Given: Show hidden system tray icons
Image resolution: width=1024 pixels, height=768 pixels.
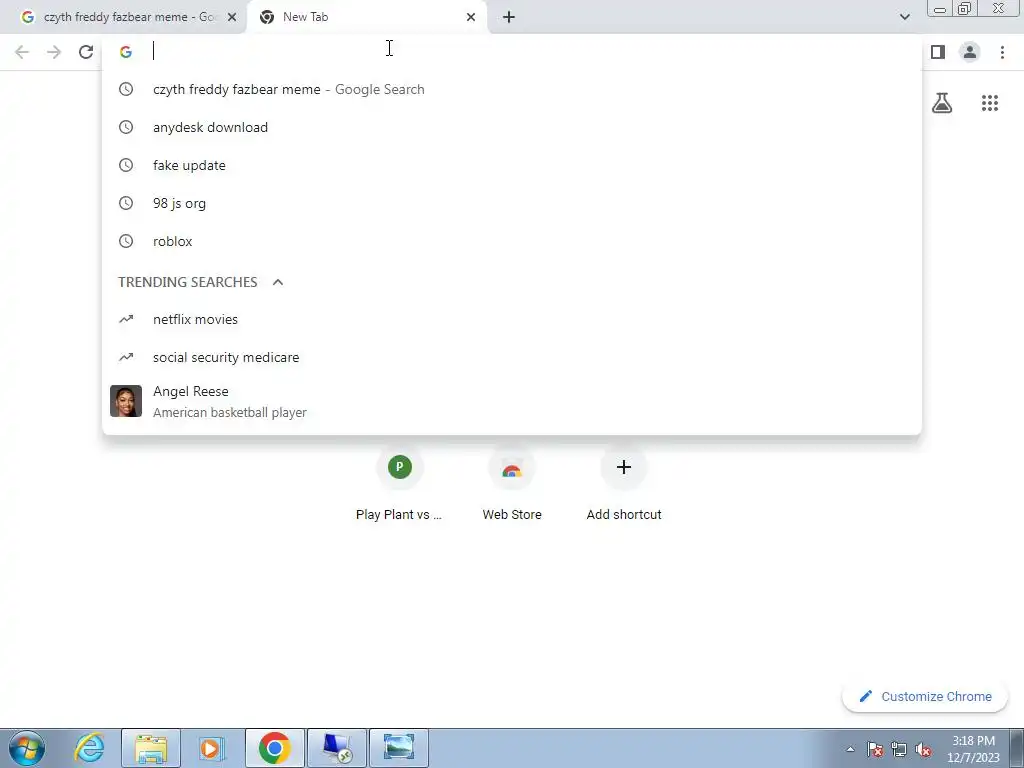Looking at the screenshot, I should (850, 749).
